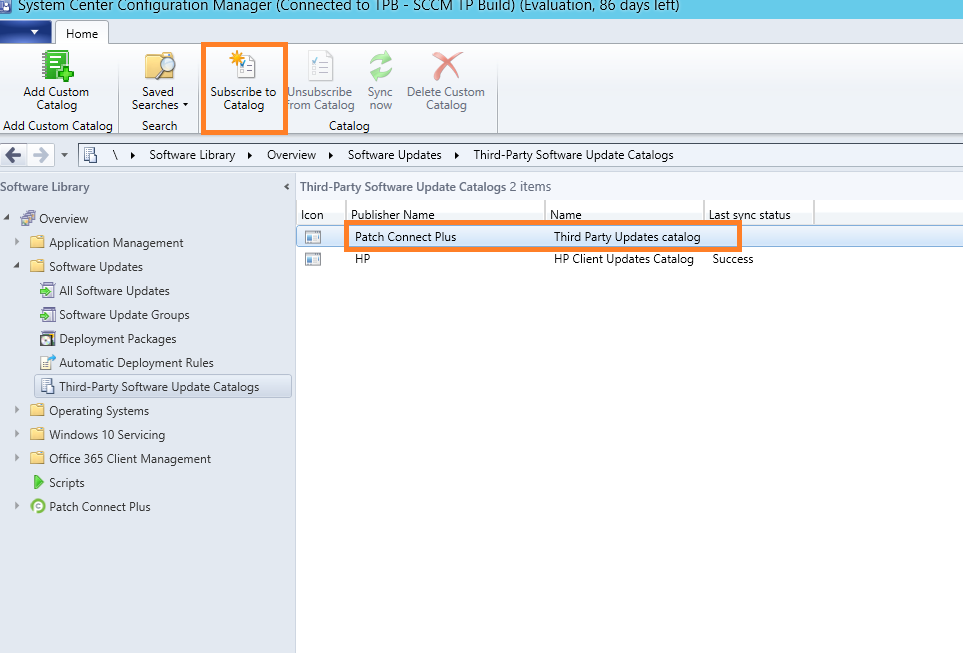Viewport: 963px width, 653px height.
Task: Select the Operating Systems folder
Action: tap(99, 410)
